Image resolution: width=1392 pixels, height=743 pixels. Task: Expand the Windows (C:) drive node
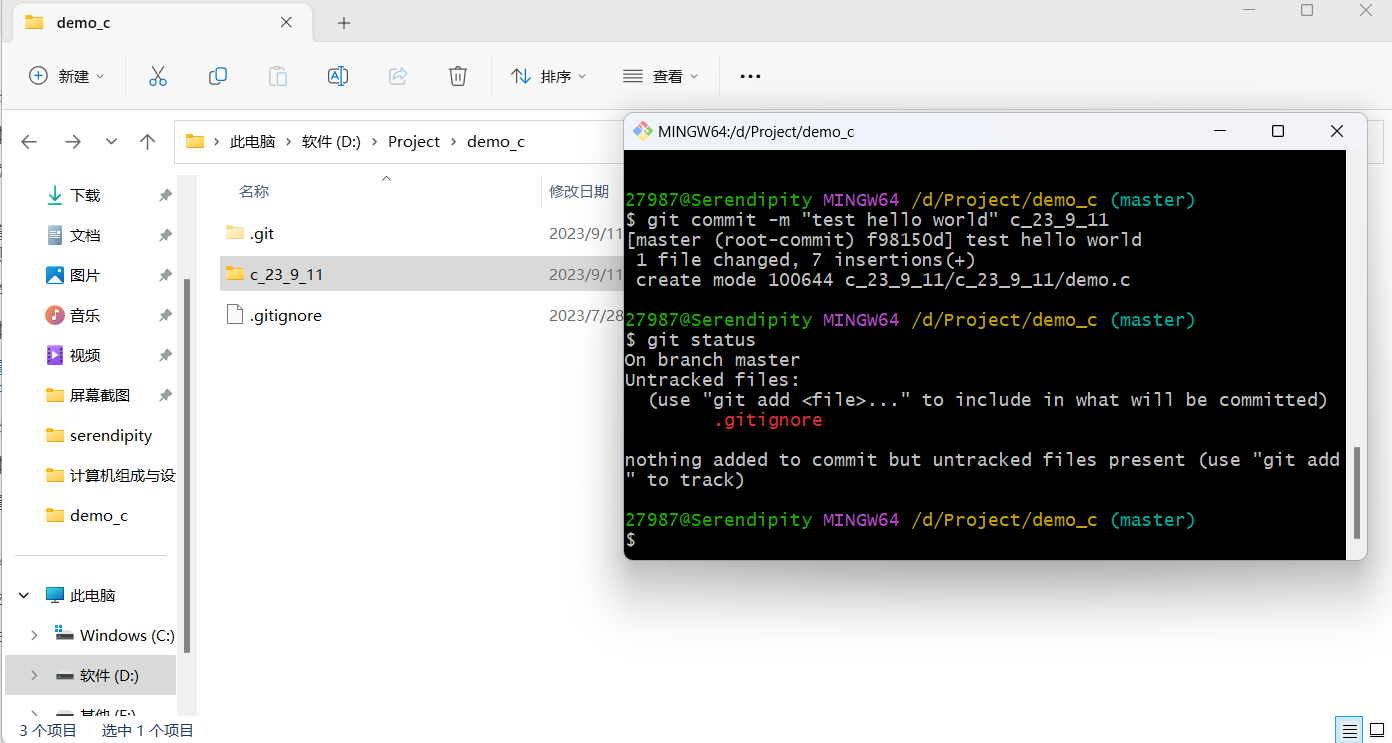pos(34,636)
